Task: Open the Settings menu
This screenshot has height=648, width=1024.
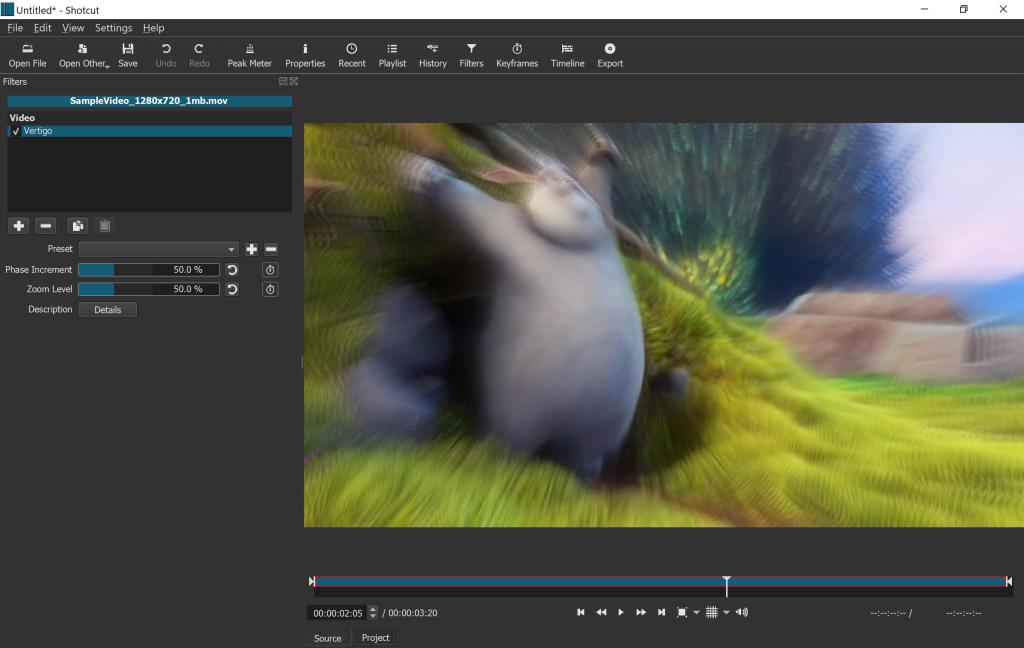Action: pos(113,28)
